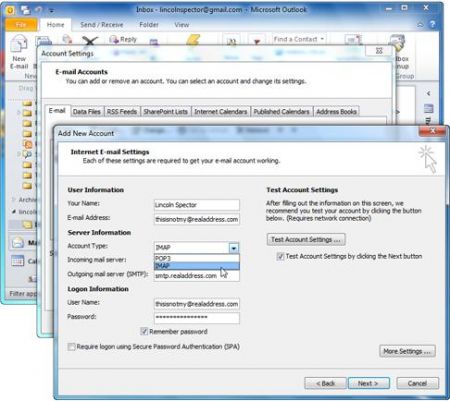Select RSS Feeds tab in Account Settings

coord(122,112)
